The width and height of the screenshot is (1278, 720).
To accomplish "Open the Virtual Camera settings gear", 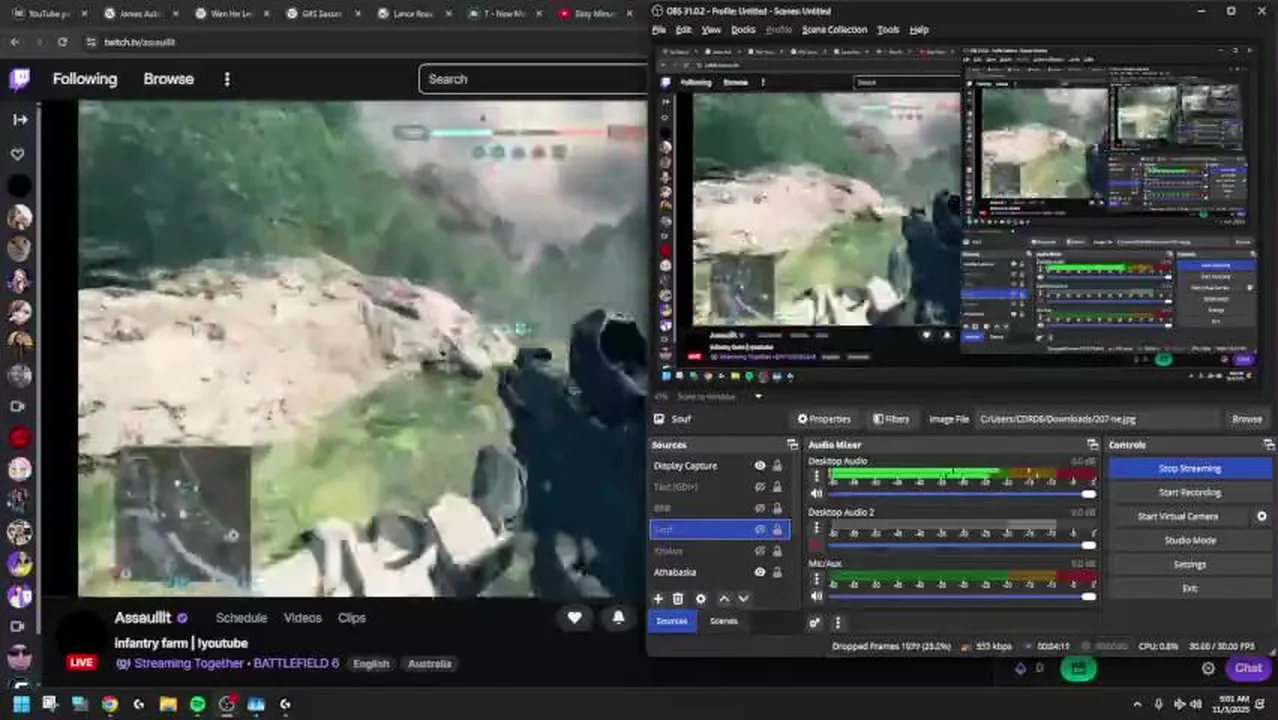I will click(x=1262, y=516).
